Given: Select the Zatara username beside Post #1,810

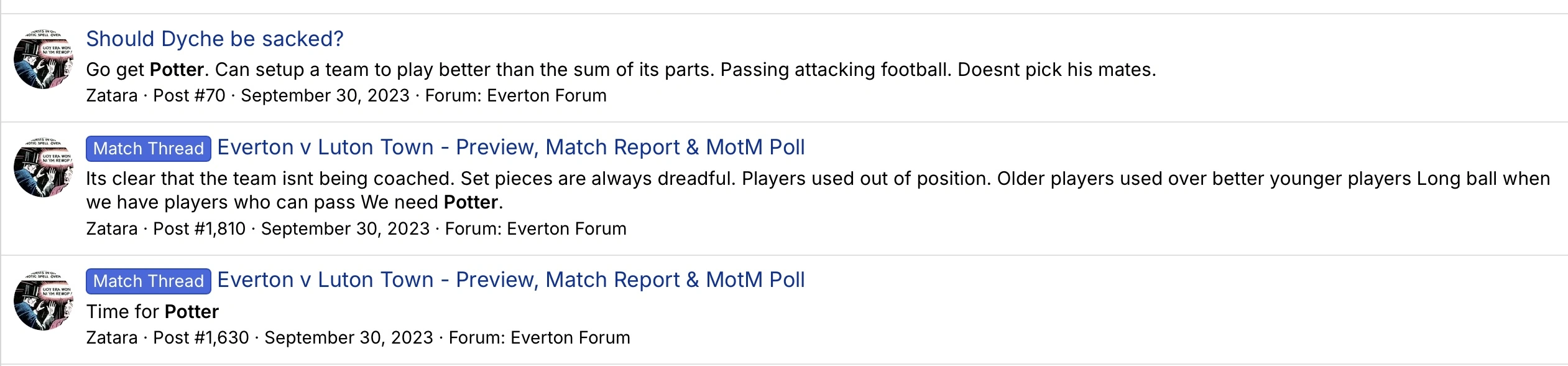Looking at the screenshot, I should (112, 229).
